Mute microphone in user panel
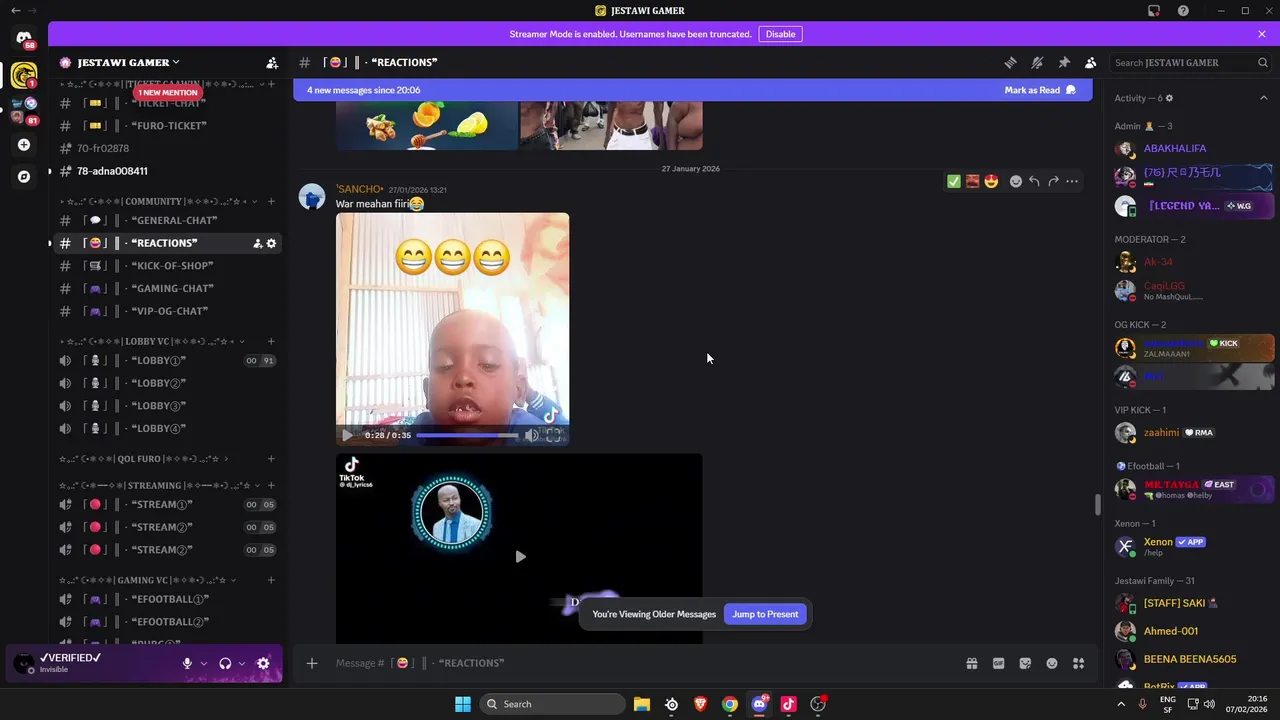 click(187, 663)
